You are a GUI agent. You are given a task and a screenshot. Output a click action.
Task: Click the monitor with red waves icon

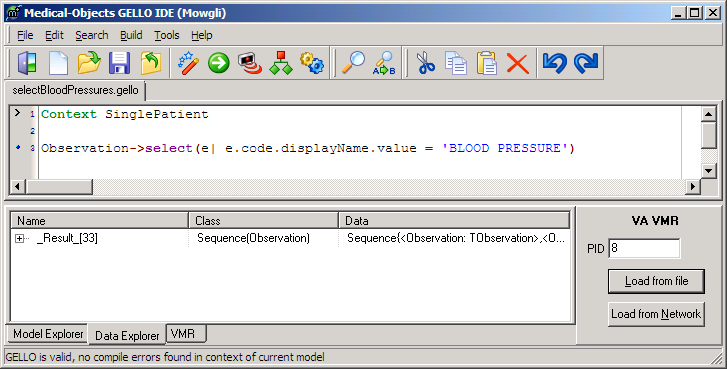point(250,63)
